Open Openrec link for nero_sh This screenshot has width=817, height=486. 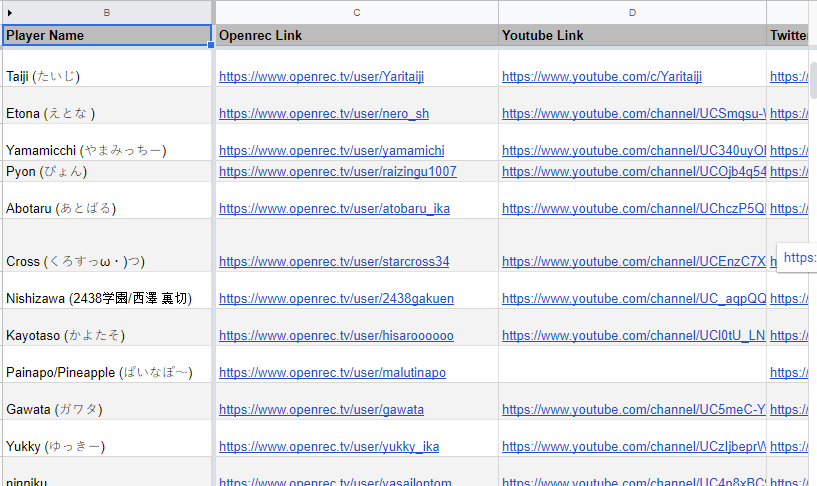[324, 114]
